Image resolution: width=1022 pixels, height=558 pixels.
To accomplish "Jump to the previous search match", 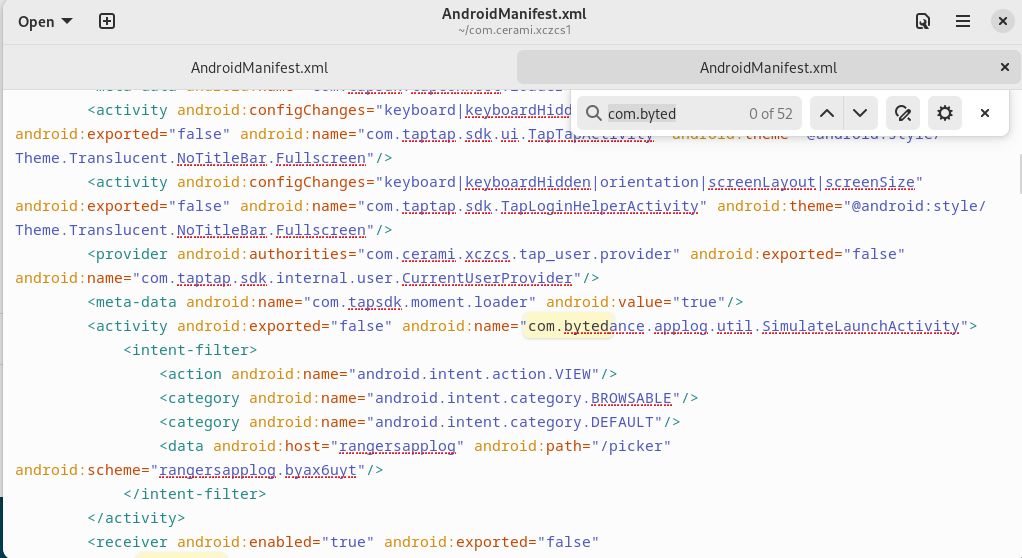I will pos(826,113).
